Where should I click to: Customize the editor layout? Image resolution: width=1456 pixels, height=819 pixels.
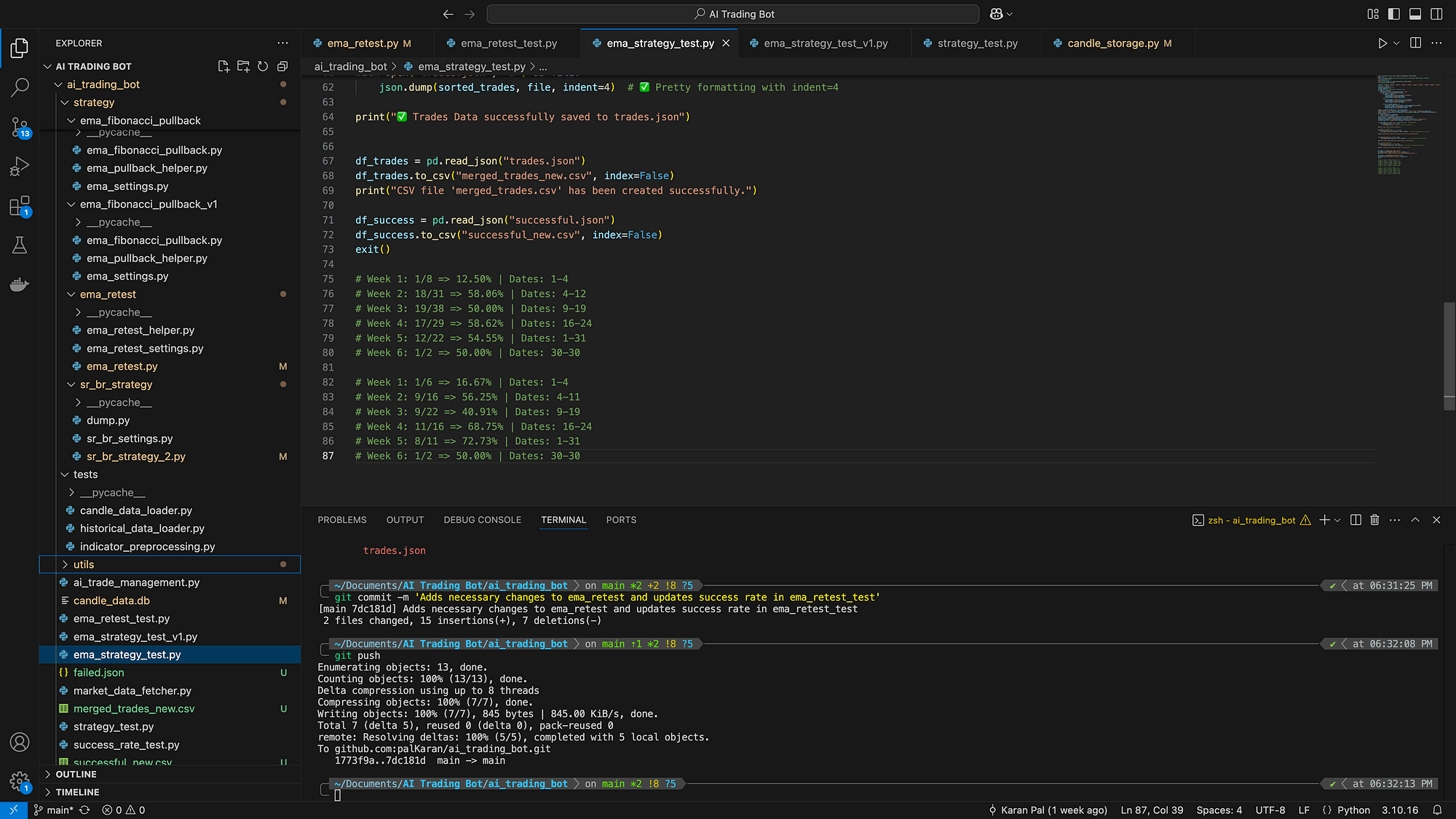[x=1373, y=14]
